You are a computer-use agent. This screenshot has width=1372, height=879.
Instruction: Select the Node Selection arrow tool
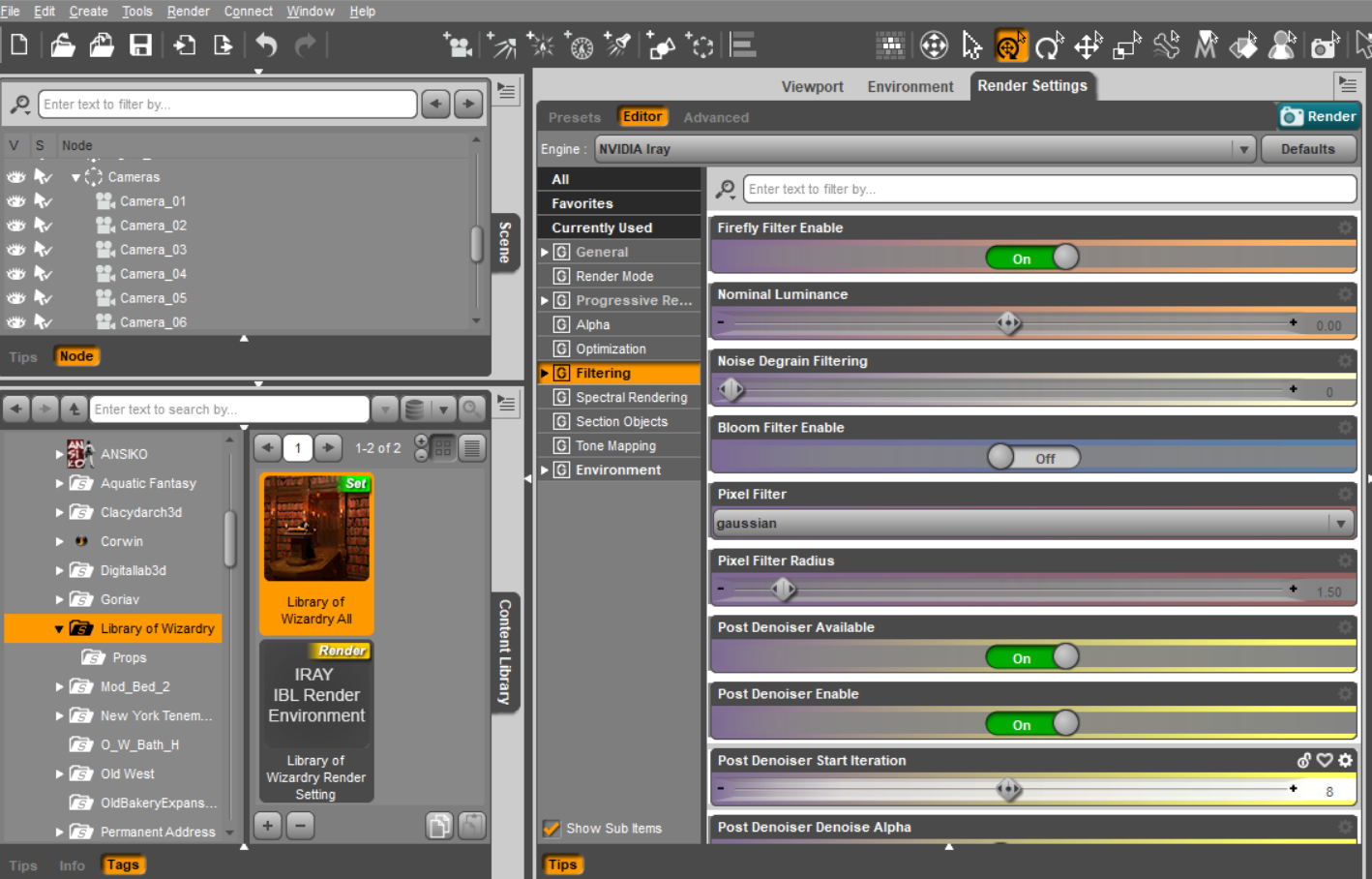click(971, 45)
